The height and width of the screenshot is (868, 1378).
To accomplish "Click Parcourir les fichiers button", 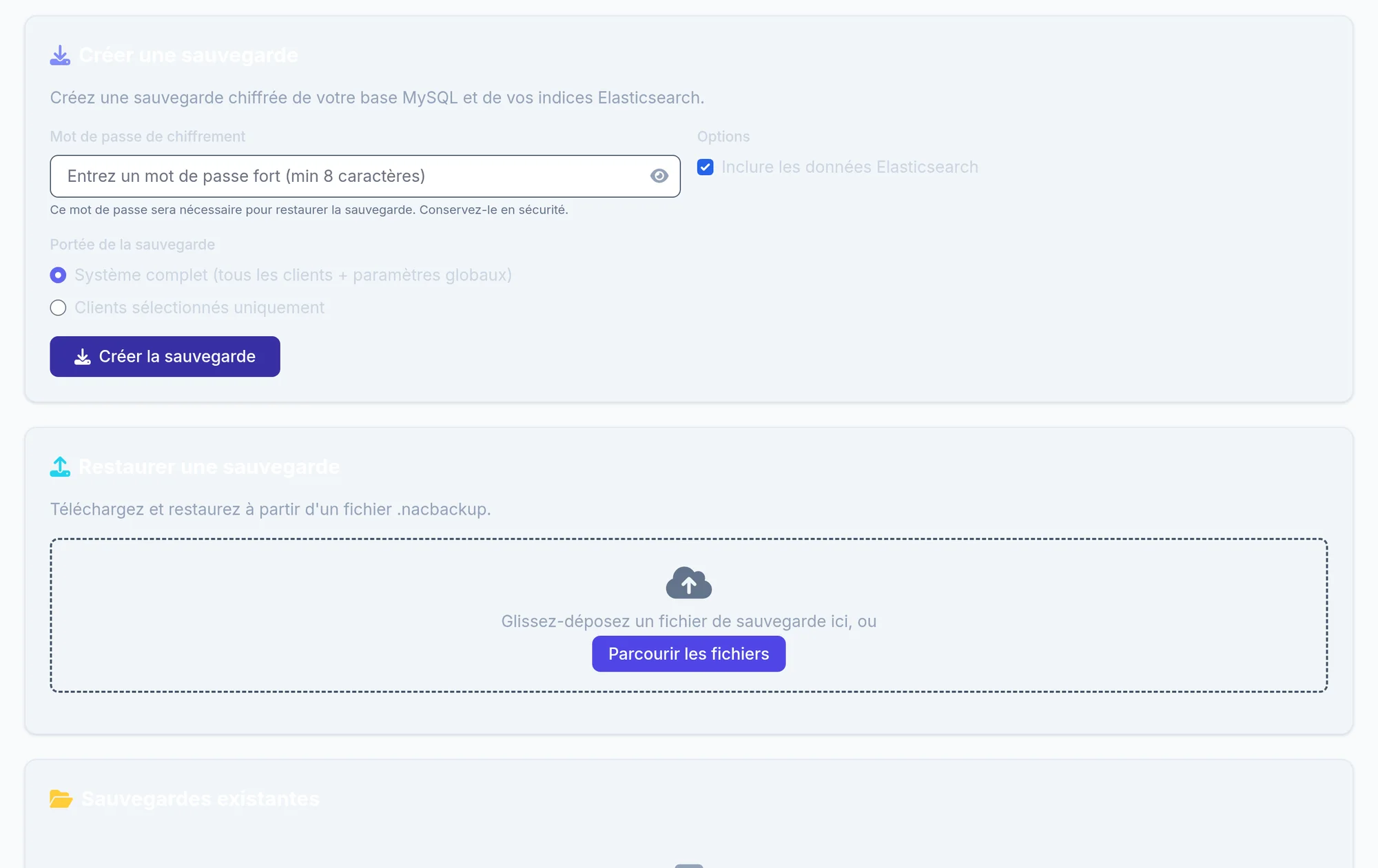I will 689,654.
